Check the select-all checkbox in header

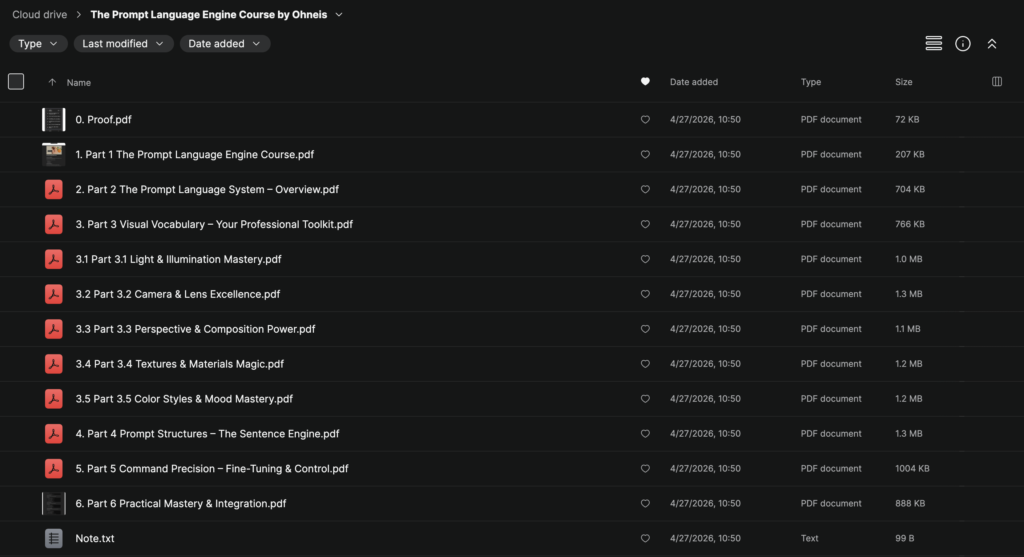tap(16, 82)
